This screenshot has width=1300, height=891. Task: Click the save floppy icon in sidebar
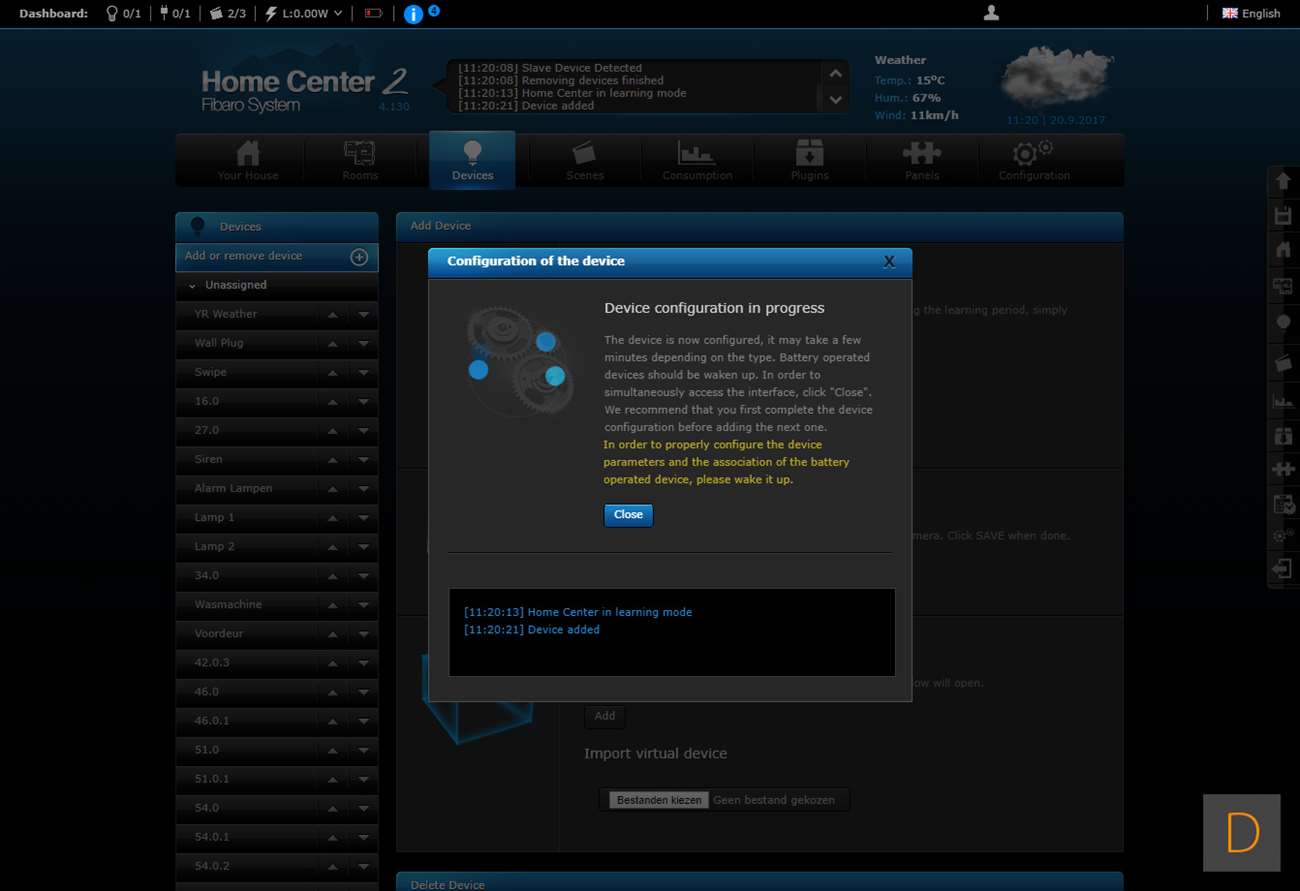pyautogui.click(x=1282, y=215)
